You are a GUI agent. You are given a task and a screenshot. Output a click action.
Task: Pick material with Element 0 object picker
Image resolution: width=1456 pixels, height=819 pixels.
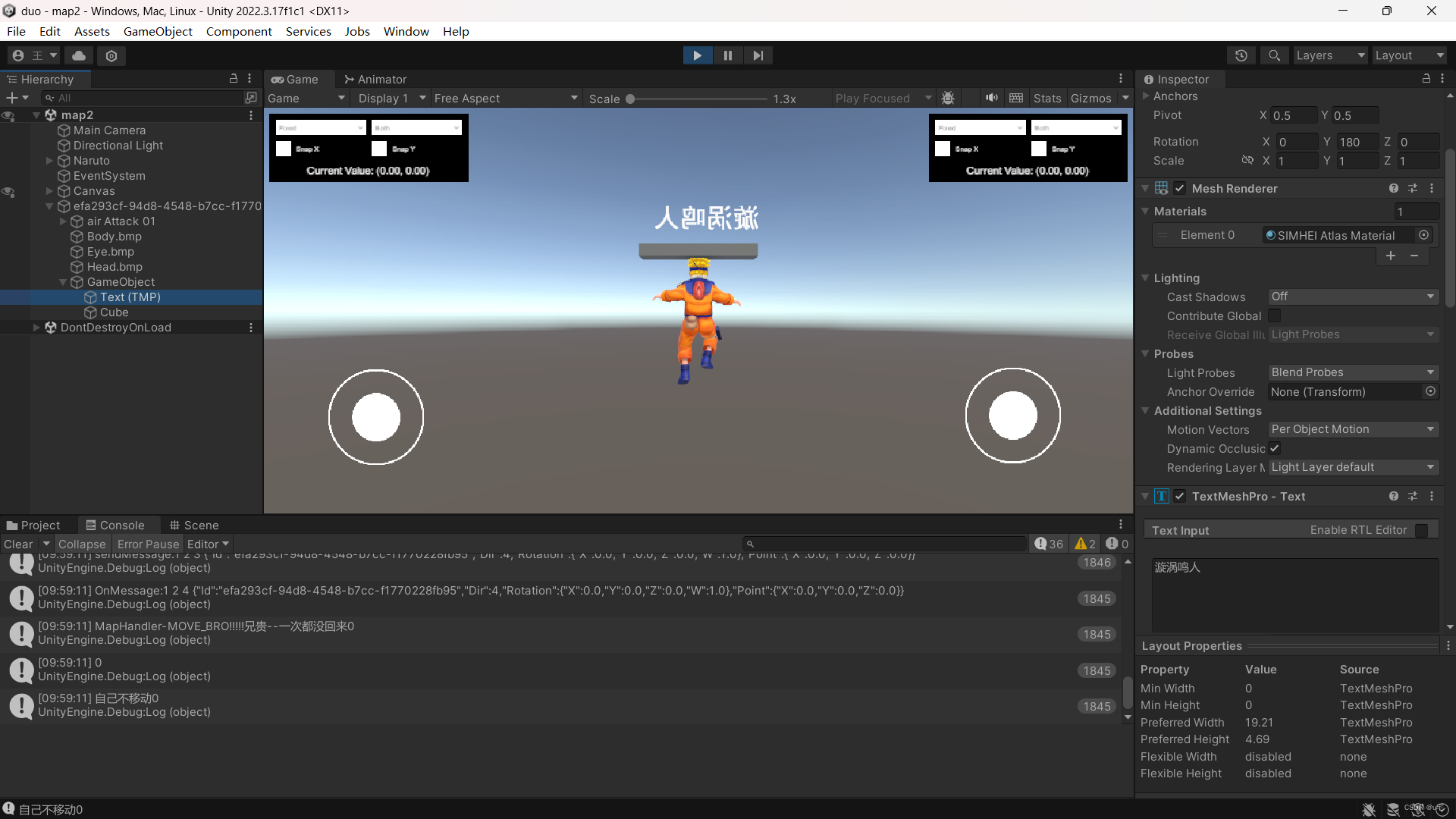(1424, 235)
